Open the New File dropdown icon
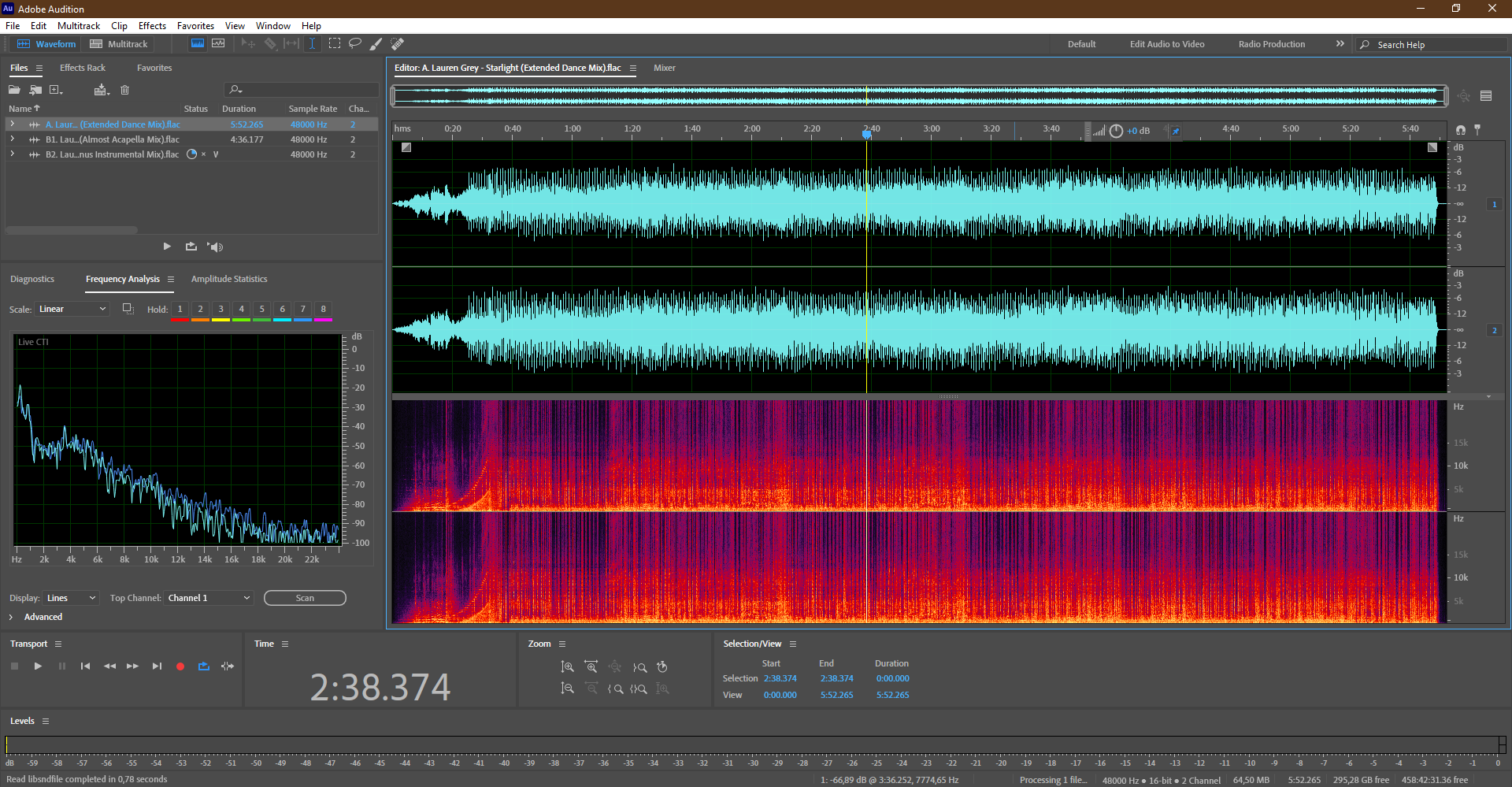 point(56,90)
